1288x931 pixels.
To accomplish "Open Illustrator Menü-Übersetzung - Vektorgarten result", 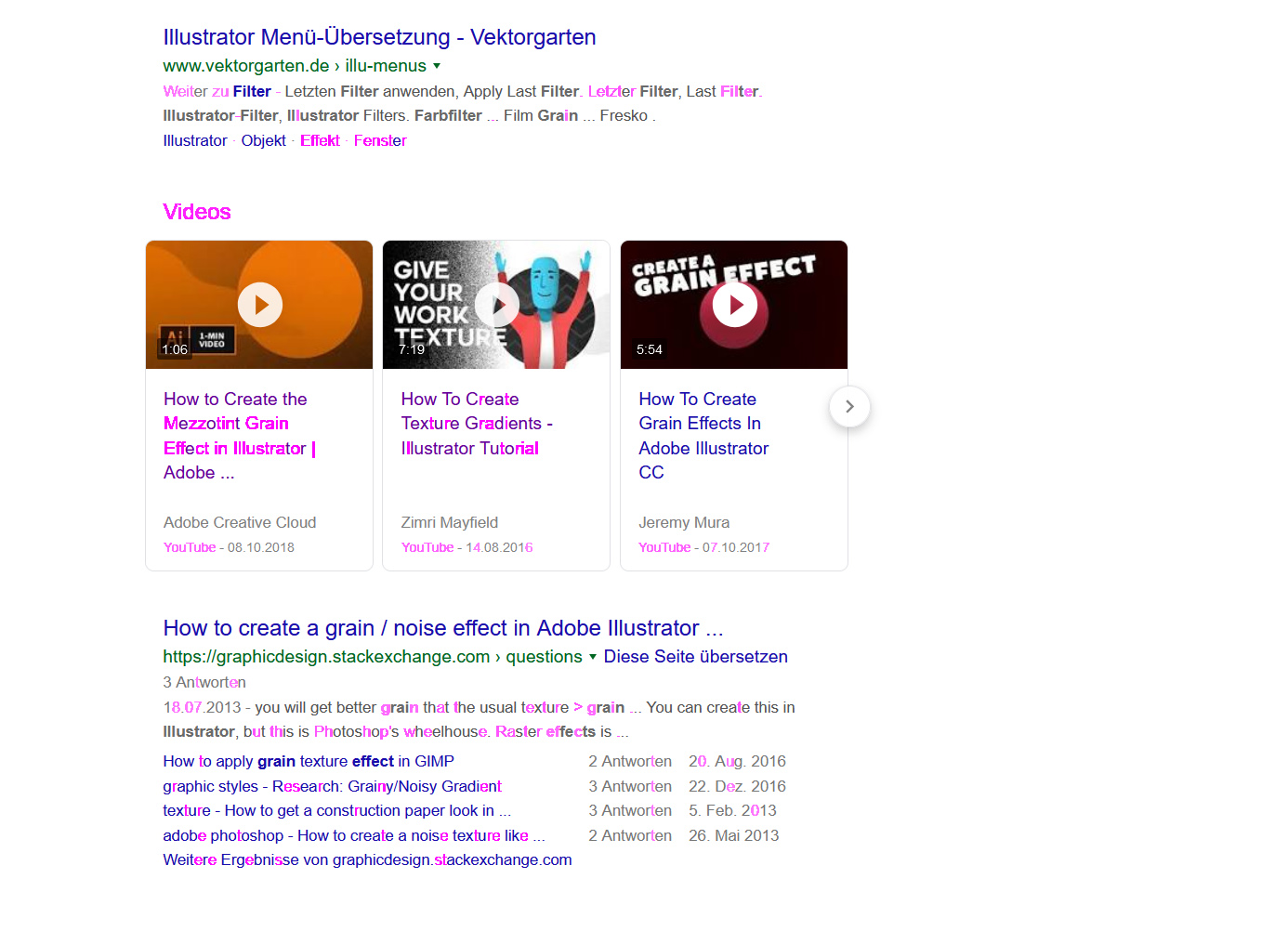I will pyautogui.click(x=379, y=37).
